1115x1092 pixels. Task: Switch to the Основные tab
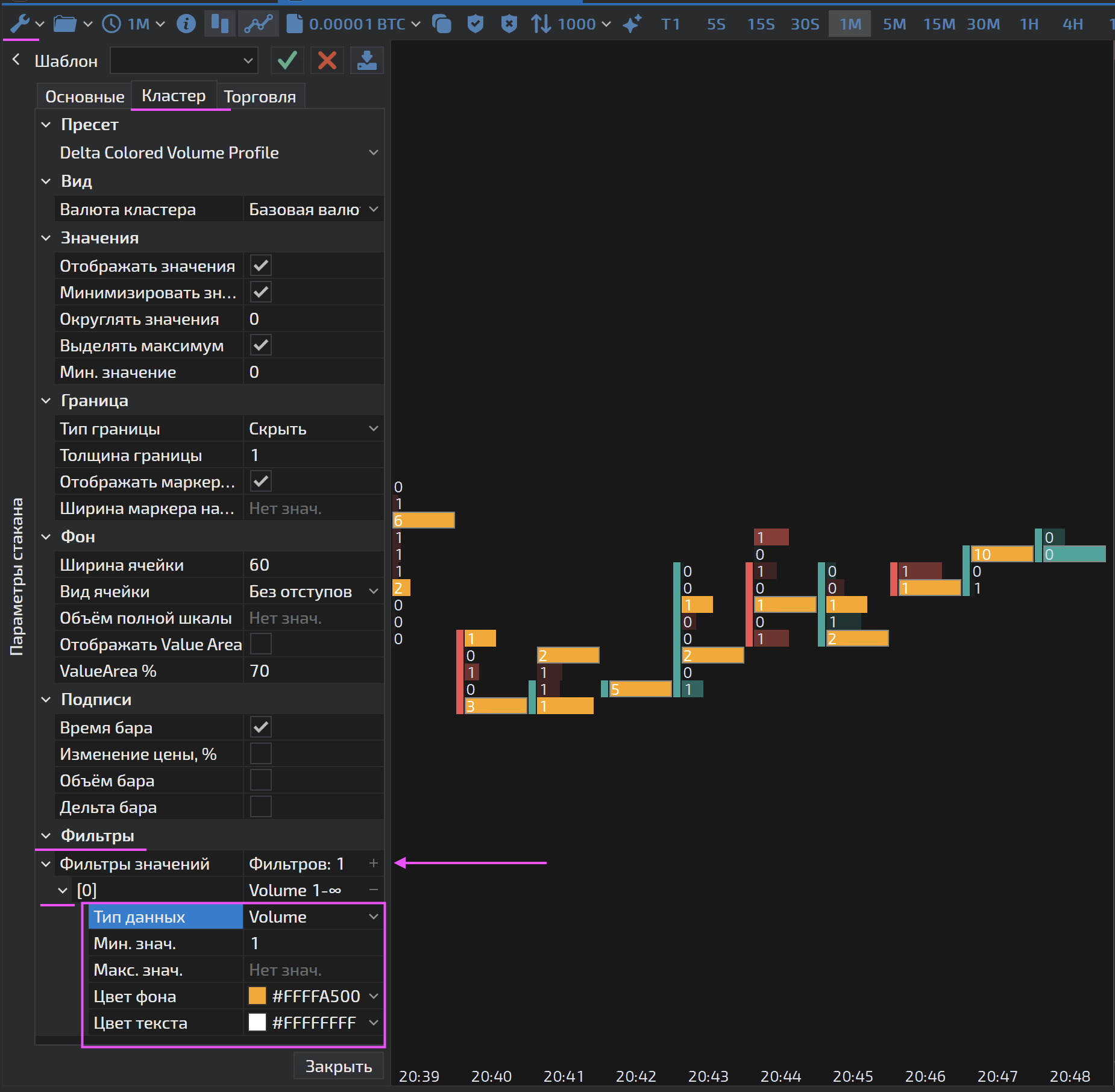(84, 97)
